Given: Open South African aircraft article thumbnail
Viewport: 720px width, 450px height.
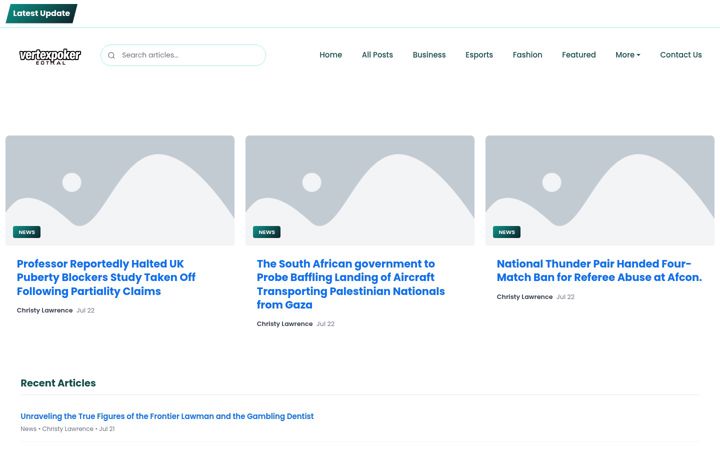Looking at the screenshot, I should pos(360,190).
